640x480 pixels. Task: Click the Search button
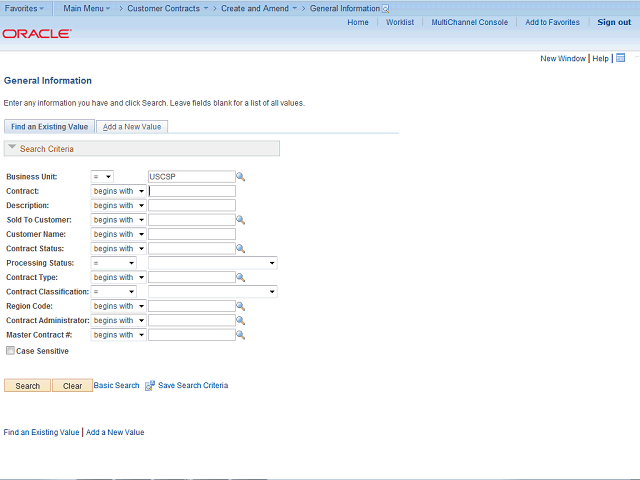(x=27, y=386)
